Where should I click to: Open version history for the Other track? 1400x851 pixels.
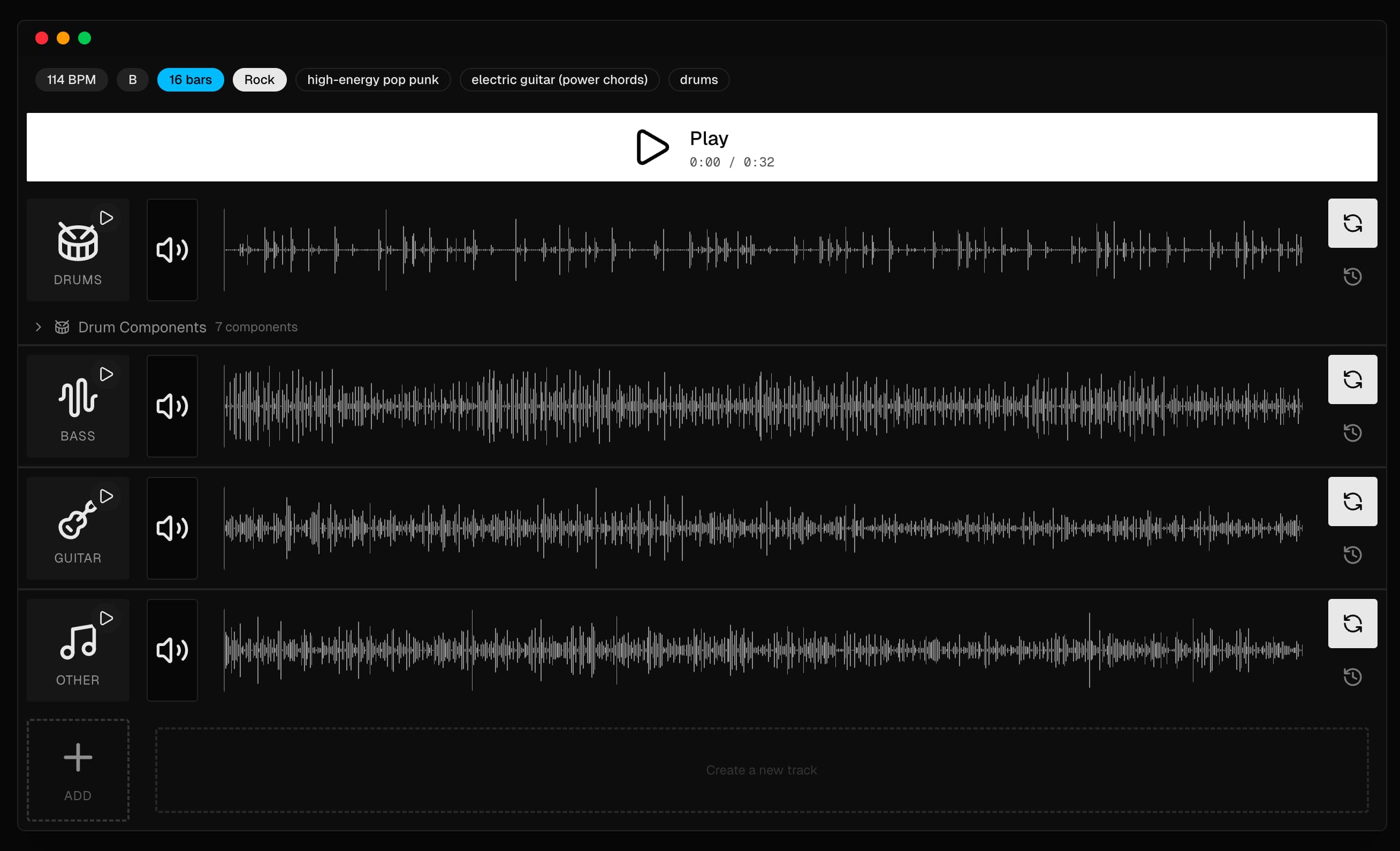[1352, 677]
